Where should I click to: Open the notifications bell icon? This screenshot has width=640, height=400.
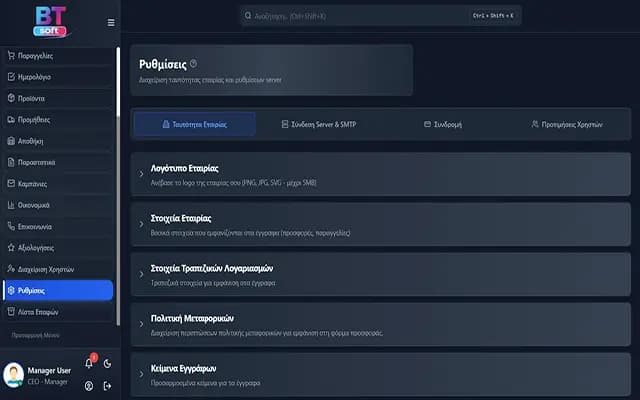(x=89, y=364)
